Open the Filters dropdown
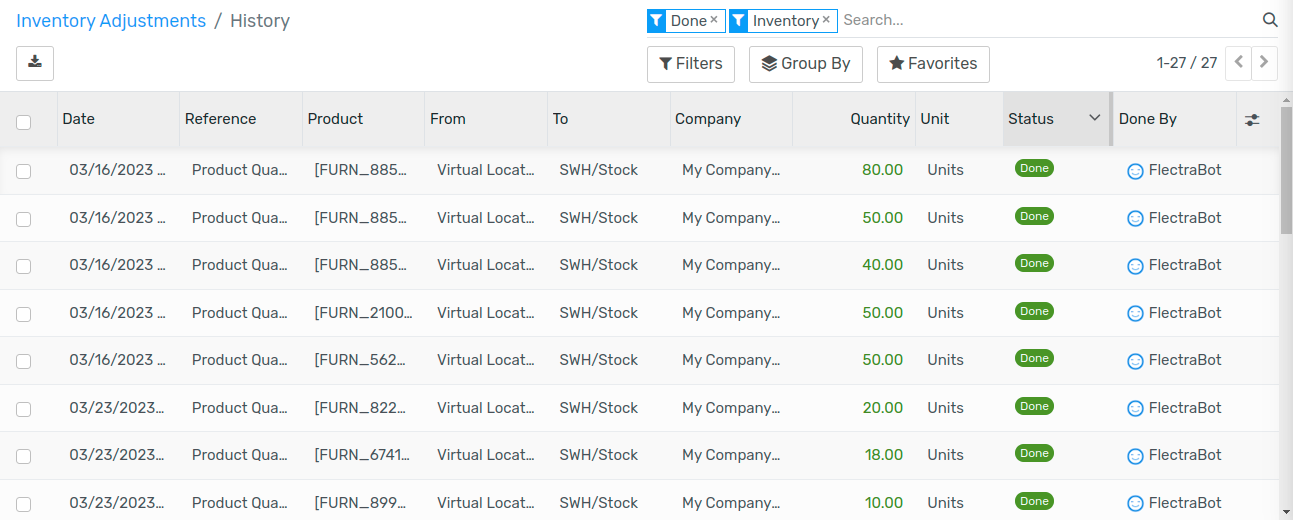1293x520 pixels. pyautogui.click(x=691, y=64)
